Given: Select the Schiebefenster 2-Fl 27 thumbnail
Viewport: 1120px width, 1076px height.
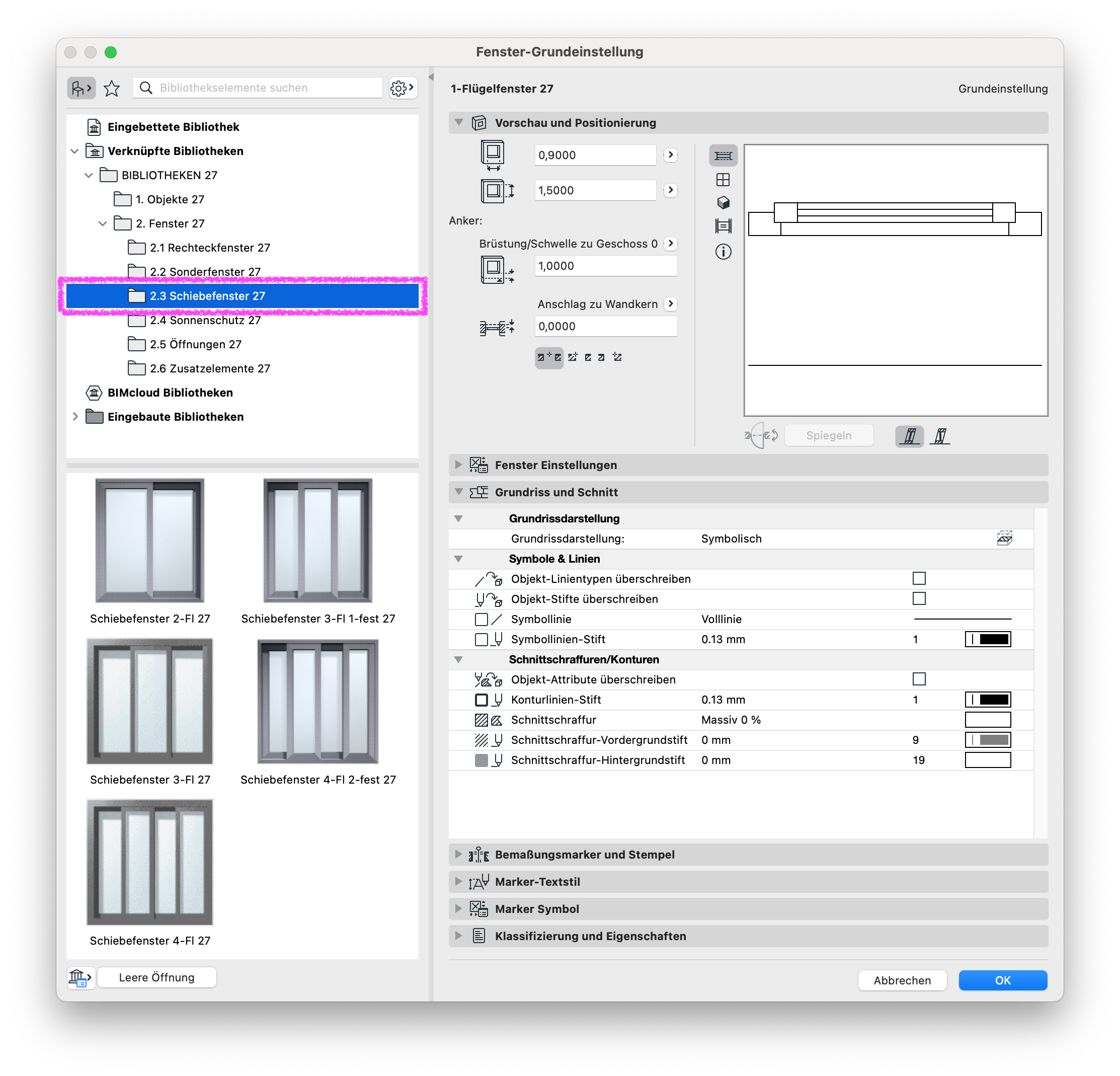Looking at the screenshot, I should click(150, 541).
